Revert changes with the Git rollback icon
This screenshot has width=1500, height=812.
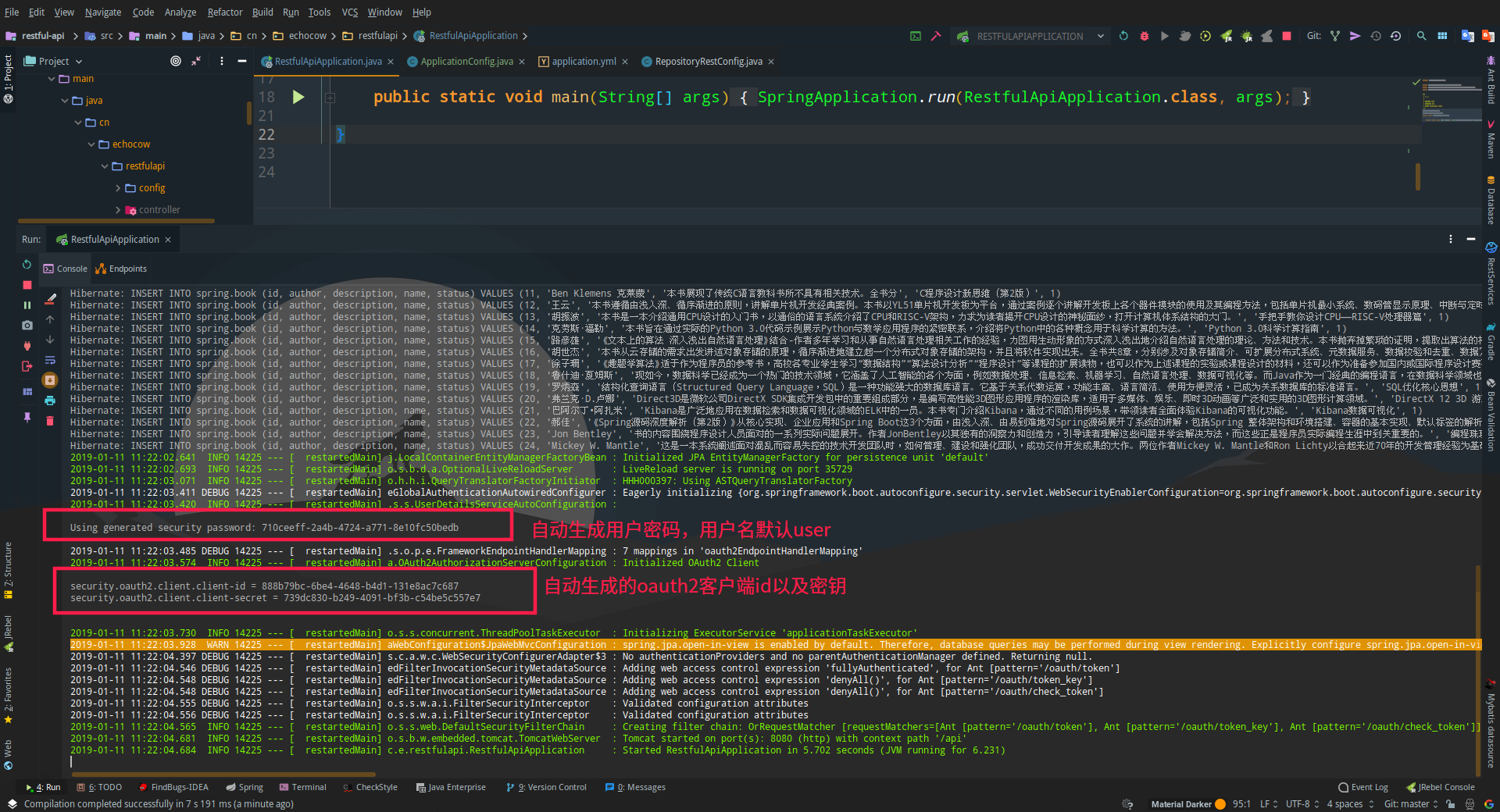(1396, 36)
